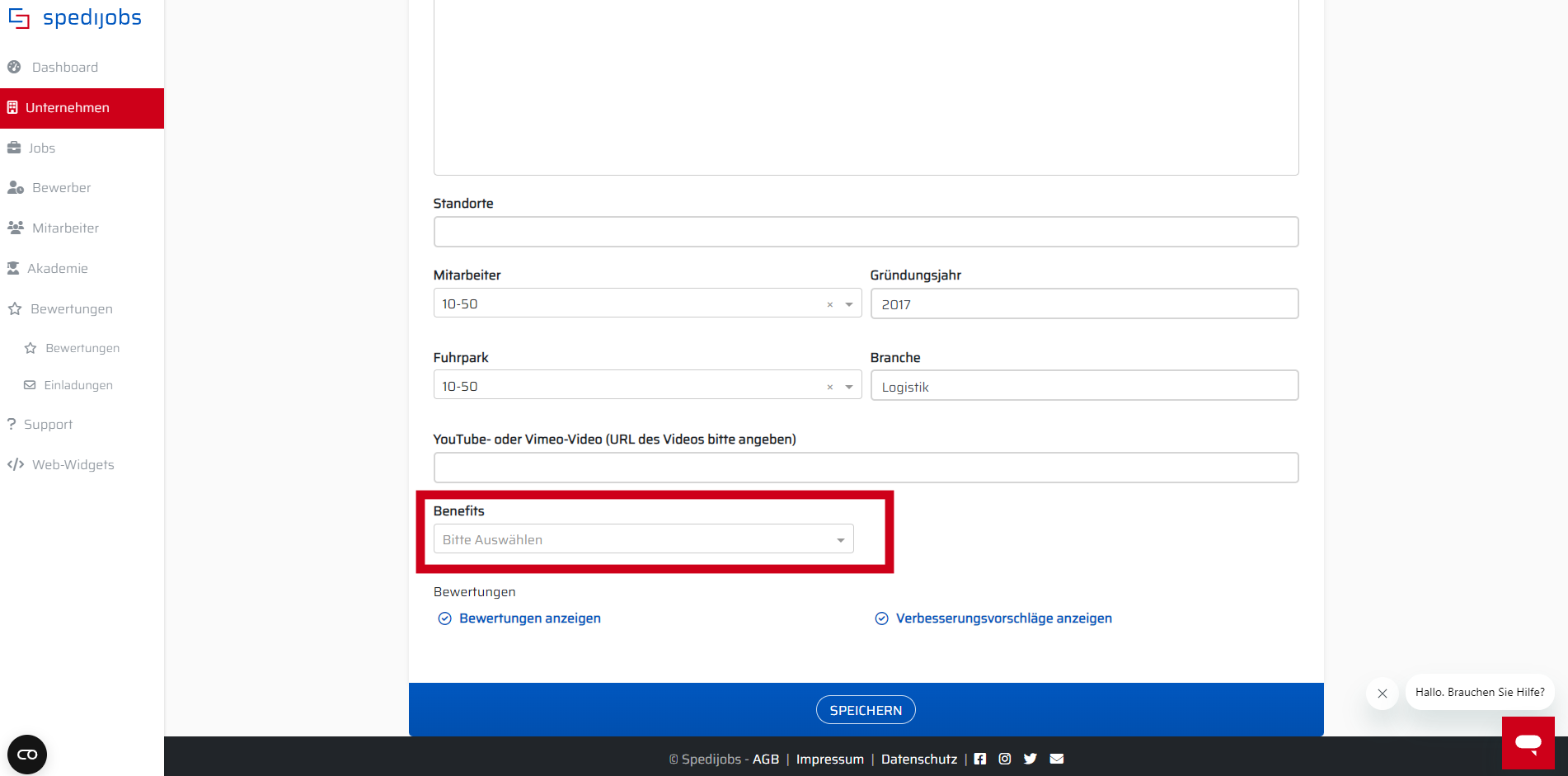
Task: Click the Standorte input field
Action: (x=866, y=232)
